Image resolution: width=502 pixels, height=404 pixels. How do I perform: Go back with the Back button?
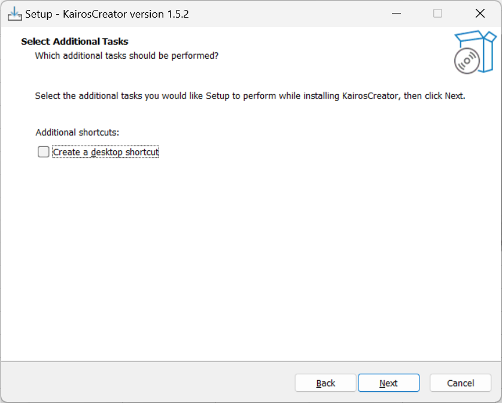325,383
